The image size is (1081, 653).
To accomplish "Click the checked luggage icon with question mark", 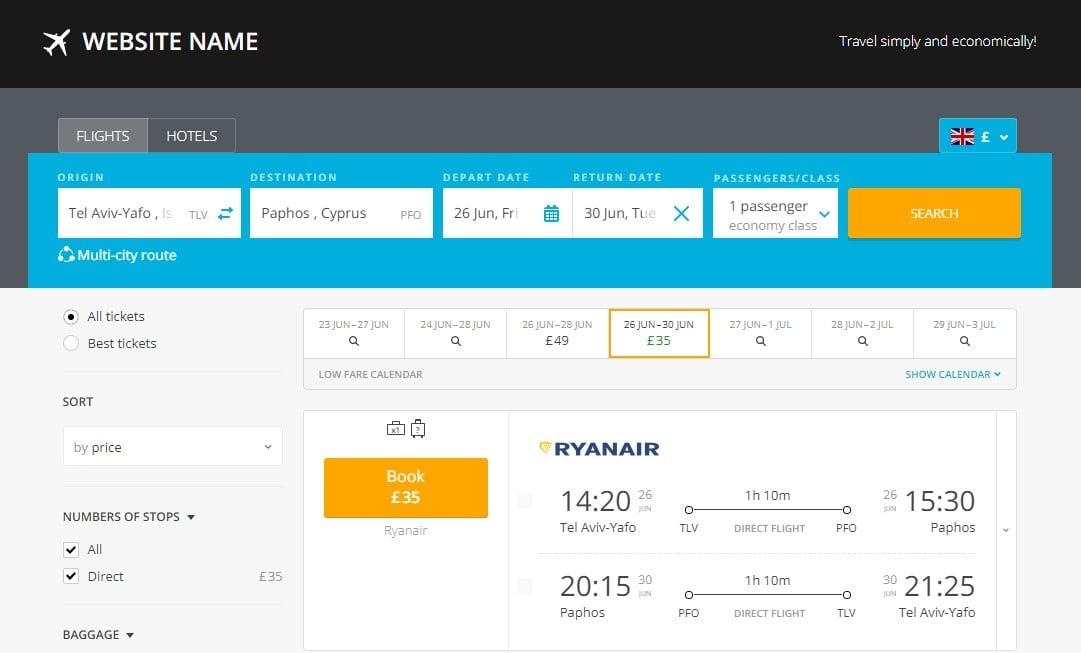I will click(418, 428).
